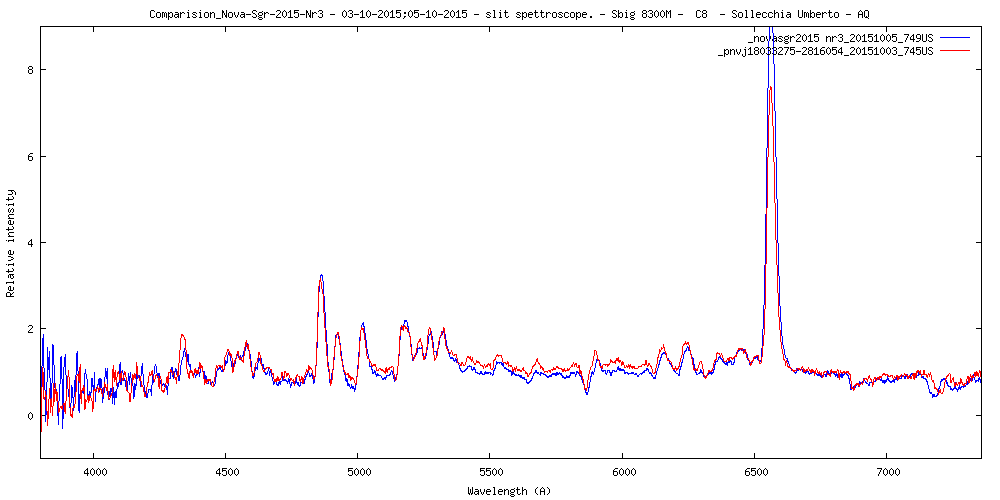Click the 4500 x-axis tick label

[x=226, y=471]
